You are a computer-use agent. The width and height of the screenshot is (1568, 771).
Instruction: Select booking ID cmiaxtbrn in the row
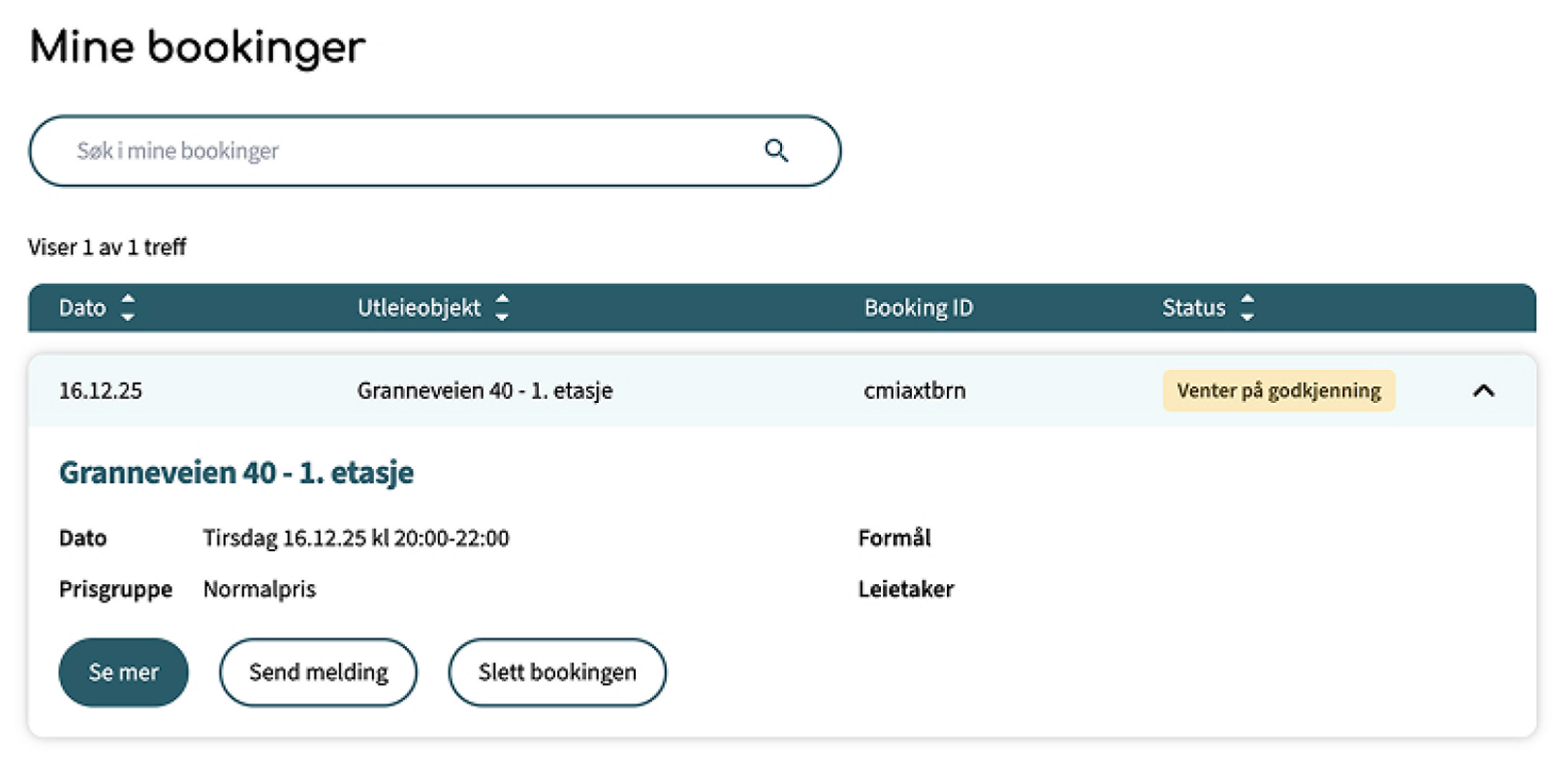point(914,391)
